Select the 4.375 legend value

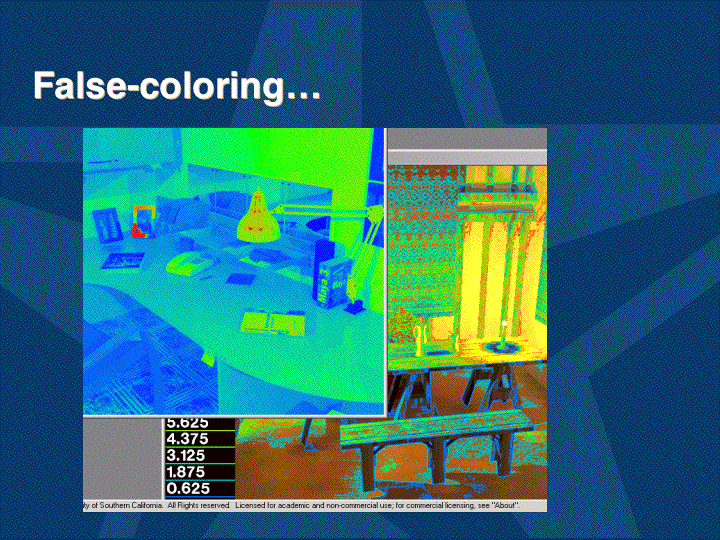[x=187, y=439]
